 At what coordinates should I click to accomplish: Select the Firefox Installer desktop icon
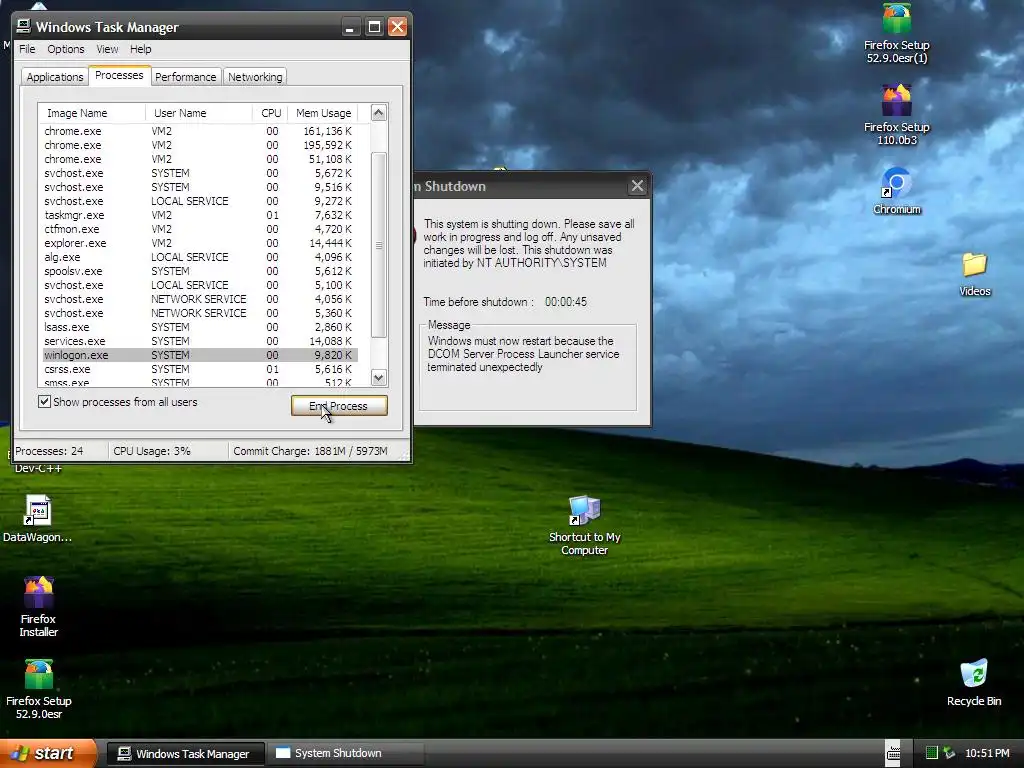point(39,607)
